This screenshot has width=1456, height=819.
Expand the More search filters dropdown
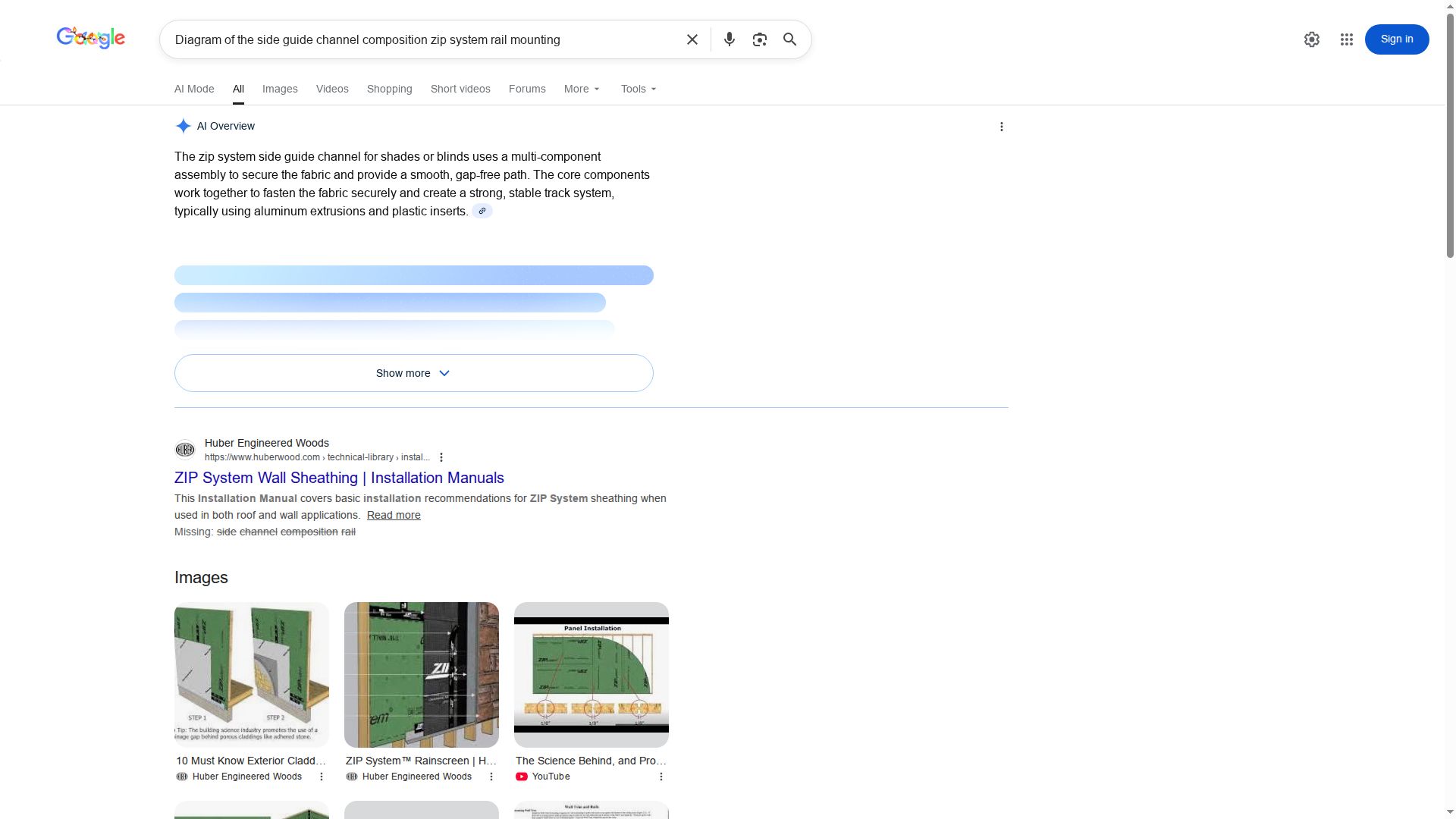(582, 89)
